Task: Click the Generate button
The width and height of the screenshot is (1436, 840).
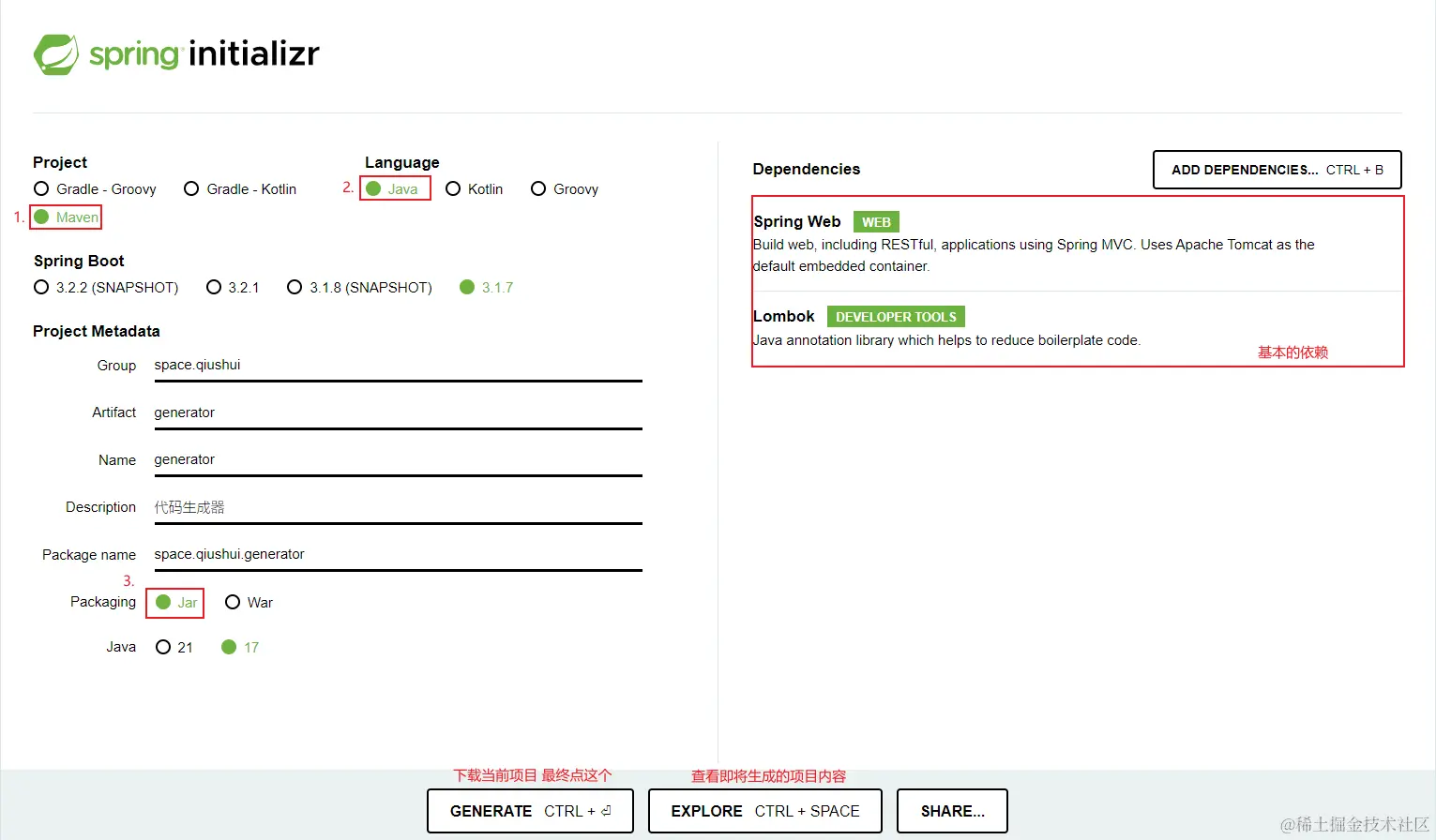Action: click(x=530, y=811)
